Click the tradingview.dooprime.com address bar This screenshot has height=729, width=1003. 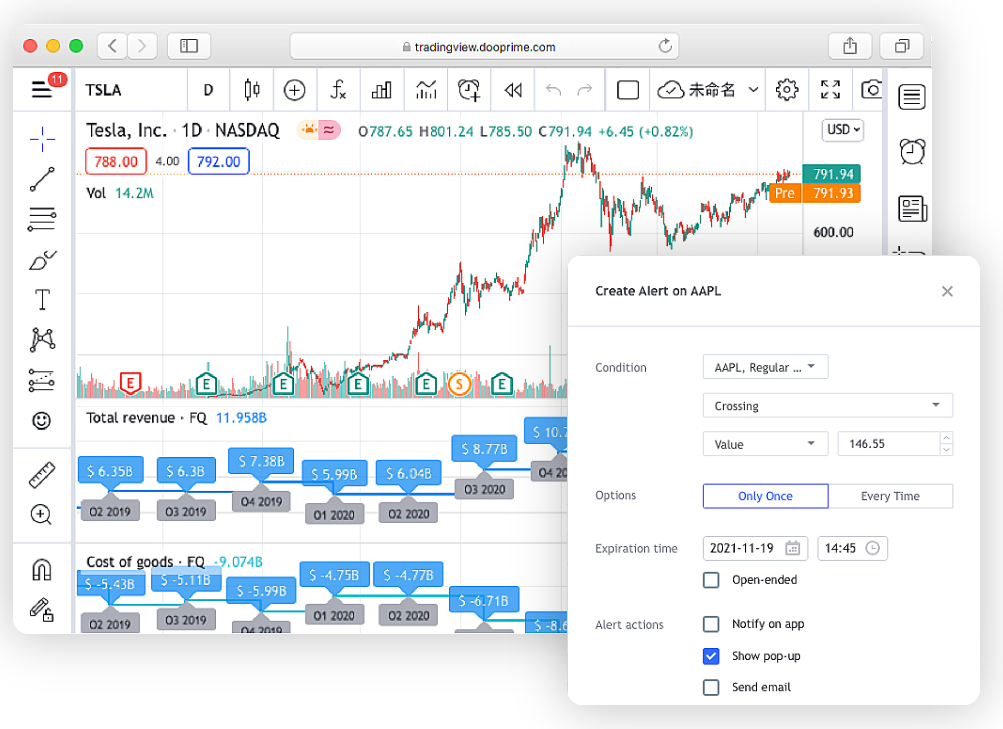pos(484,47)
